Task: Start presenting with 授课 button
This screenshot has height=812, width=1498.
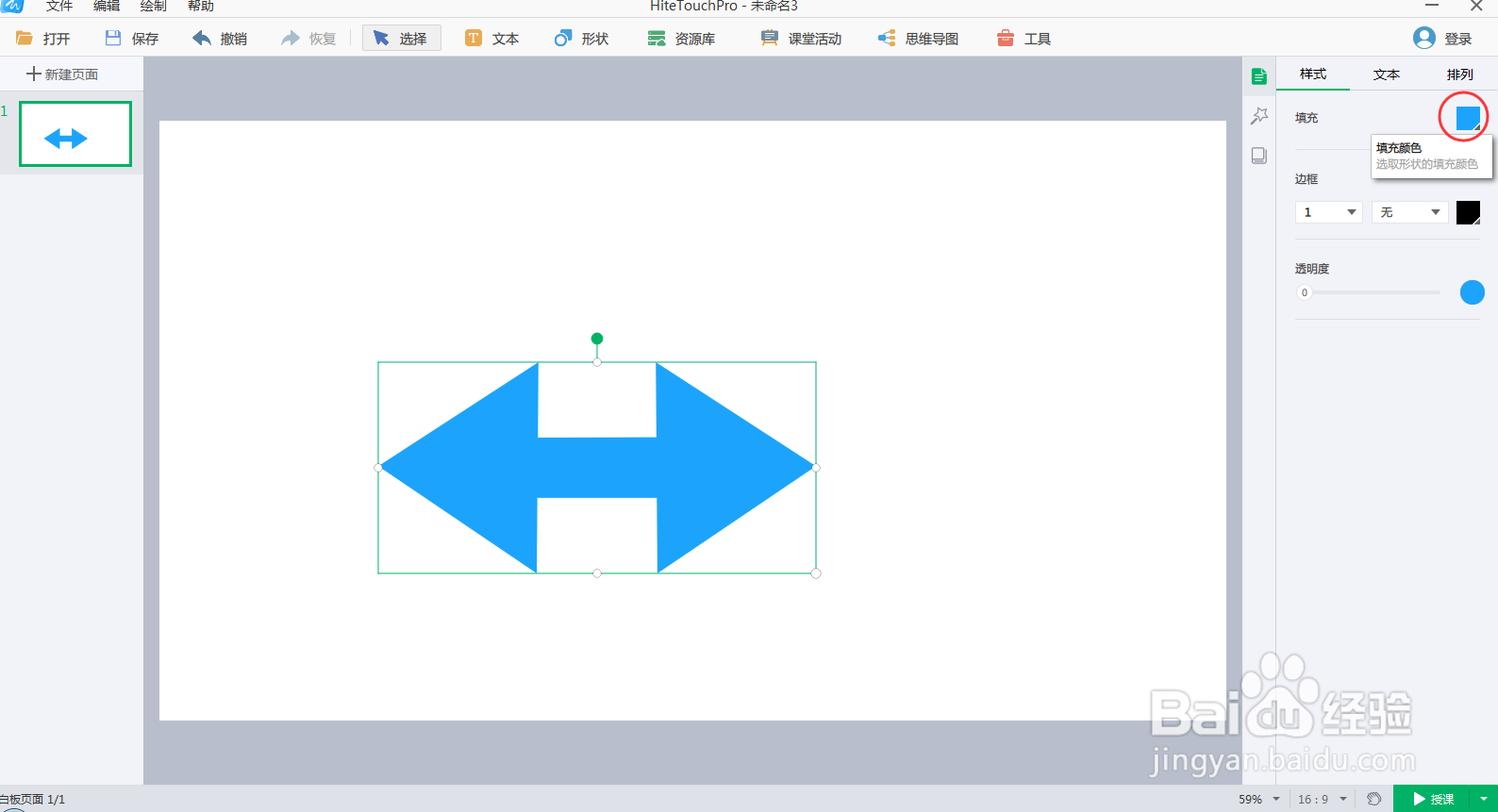Action: 1432,799
